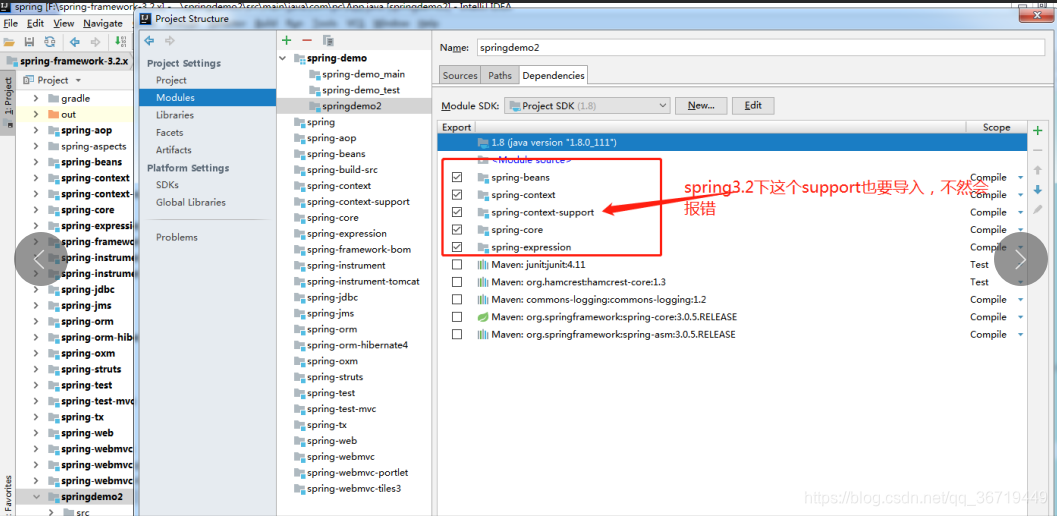The image size is (1057, 516).
Task: Click the forward arrow in Project Structure
Action: pyautogui.click(x=170, y=40)
